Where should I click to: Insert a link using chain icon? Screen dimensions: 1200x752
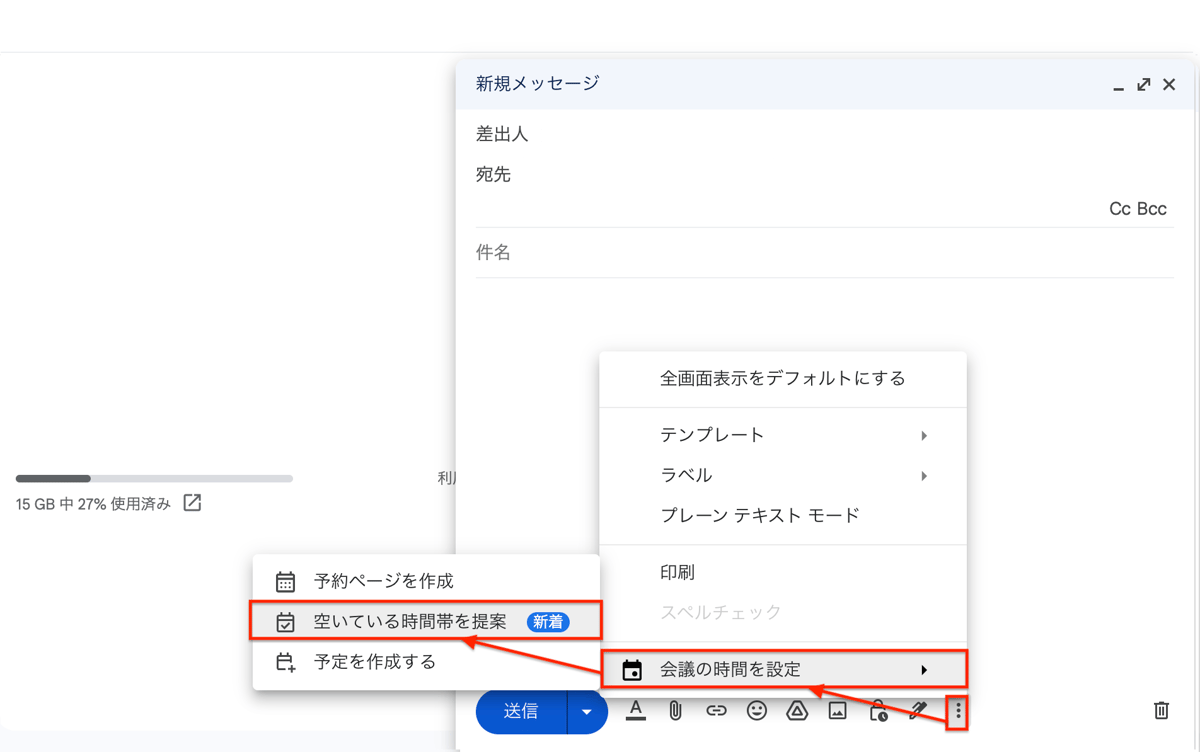[x=716, y=711]
